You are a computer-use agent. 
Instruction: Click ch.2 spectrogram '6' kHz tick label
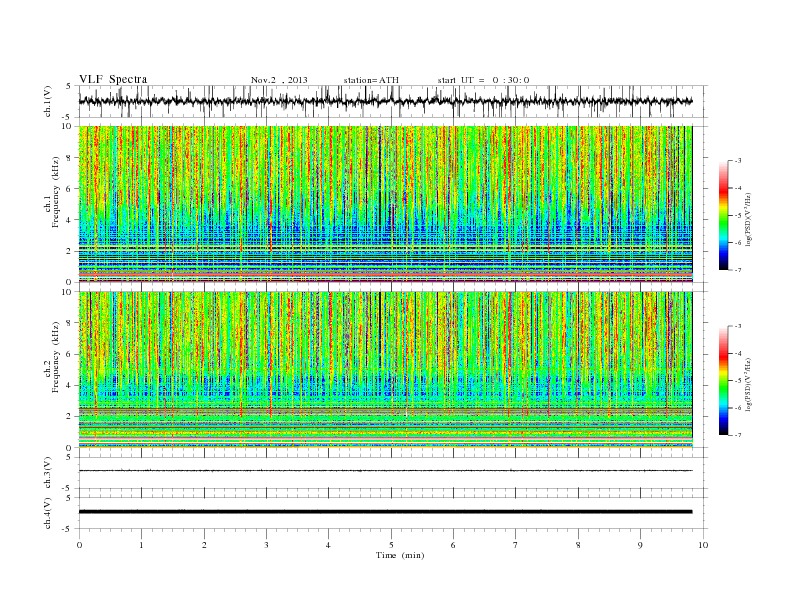(70, 354)
